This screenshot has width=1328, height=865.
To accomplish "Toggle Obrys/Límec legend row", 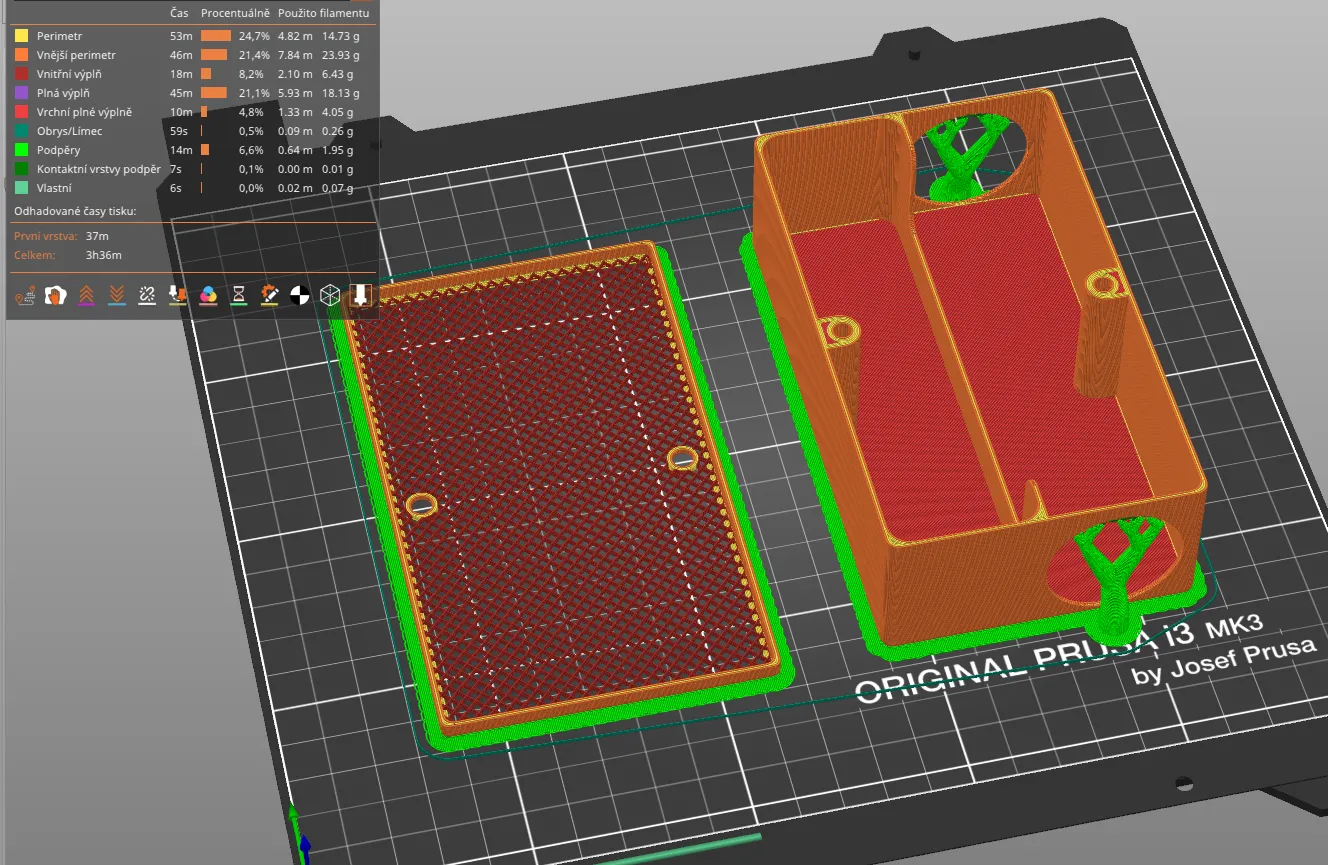I will click(x=69, y=131).
